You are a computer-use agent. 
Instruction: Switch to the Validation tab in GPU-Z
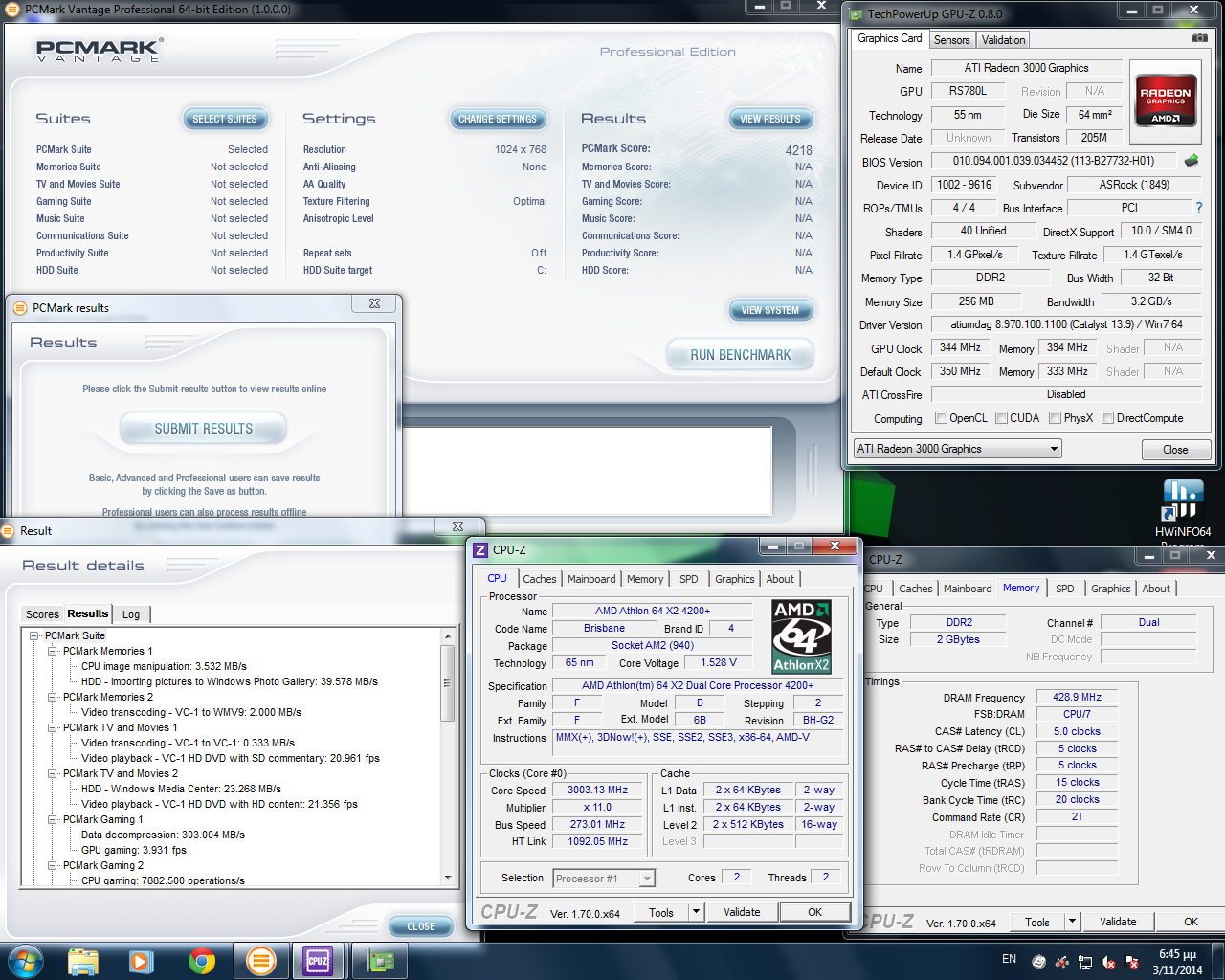(1003, 40)
